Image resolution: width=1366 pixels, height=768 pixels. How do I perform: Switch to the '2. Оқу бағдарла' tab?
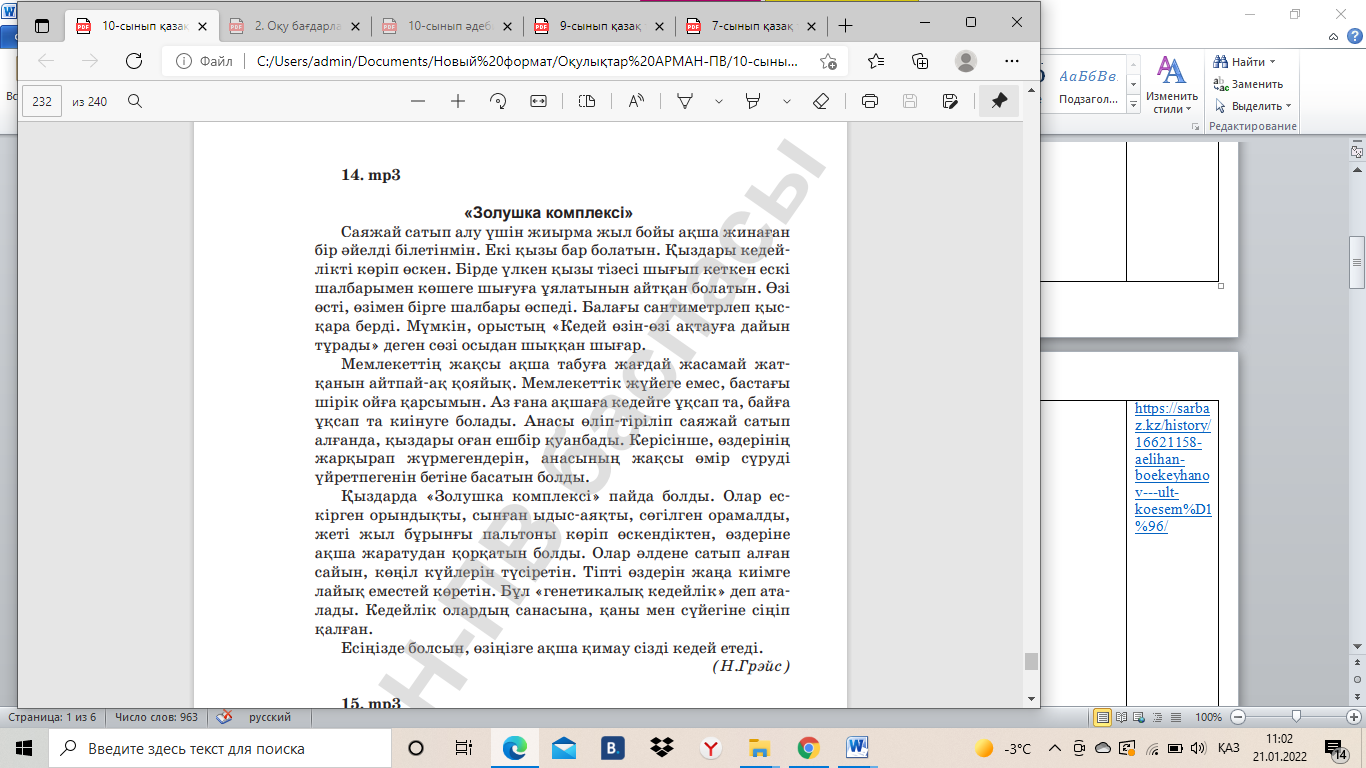pos(294,26)
